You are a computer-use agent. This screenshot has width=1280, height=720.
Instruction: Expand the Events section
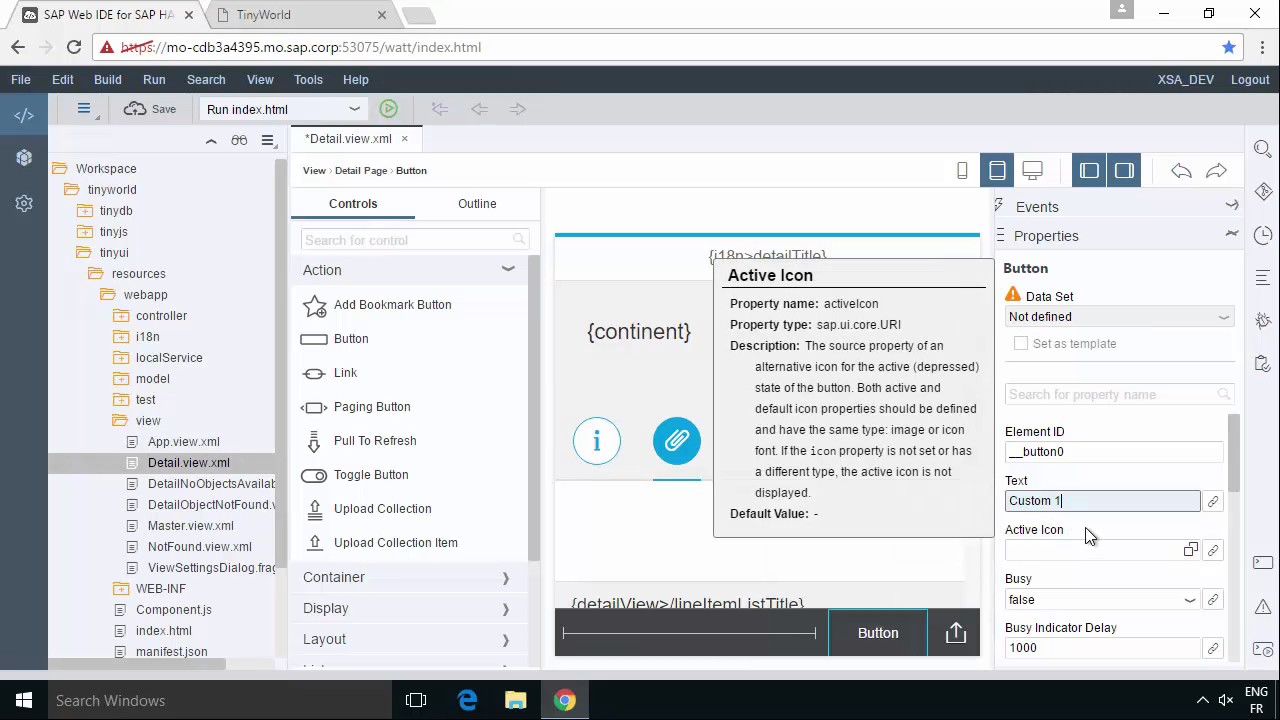pos(1232,205)
